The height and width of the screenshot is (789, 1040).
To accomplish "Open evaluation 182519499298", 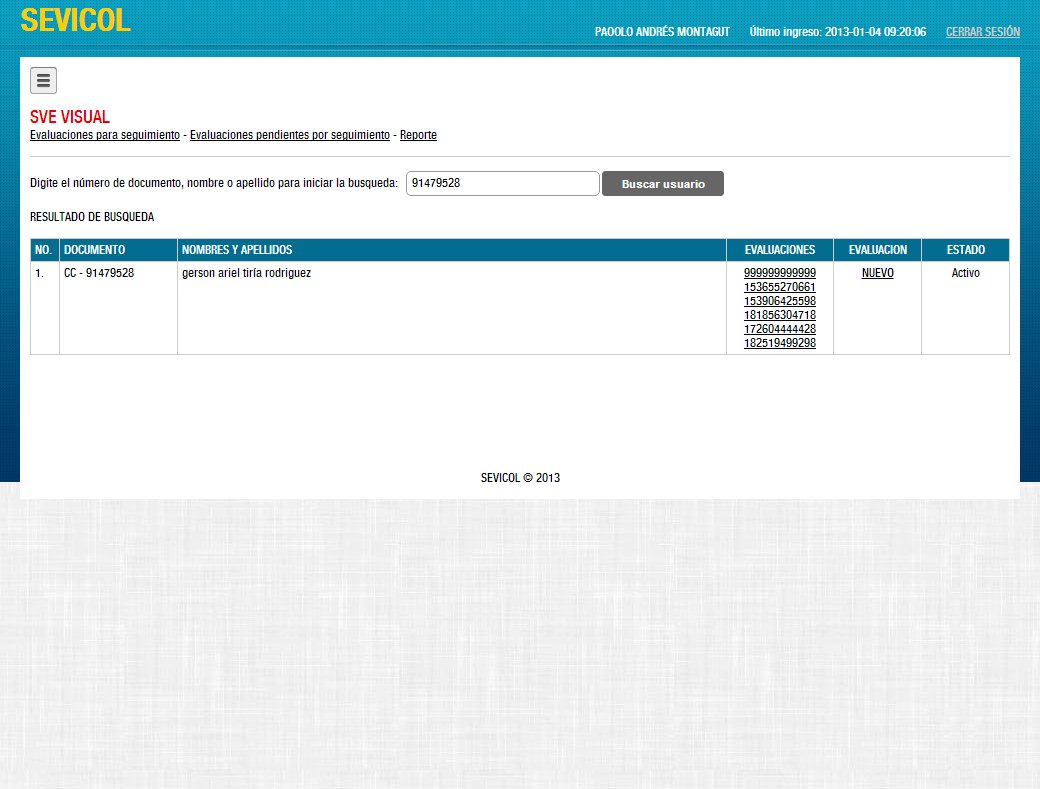I will click(780, 343).
